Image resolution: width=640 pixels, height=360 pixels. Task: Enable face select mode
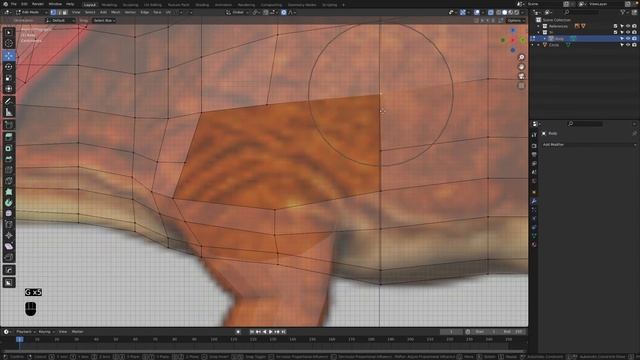pyautogui.click(x=64, y=12)
